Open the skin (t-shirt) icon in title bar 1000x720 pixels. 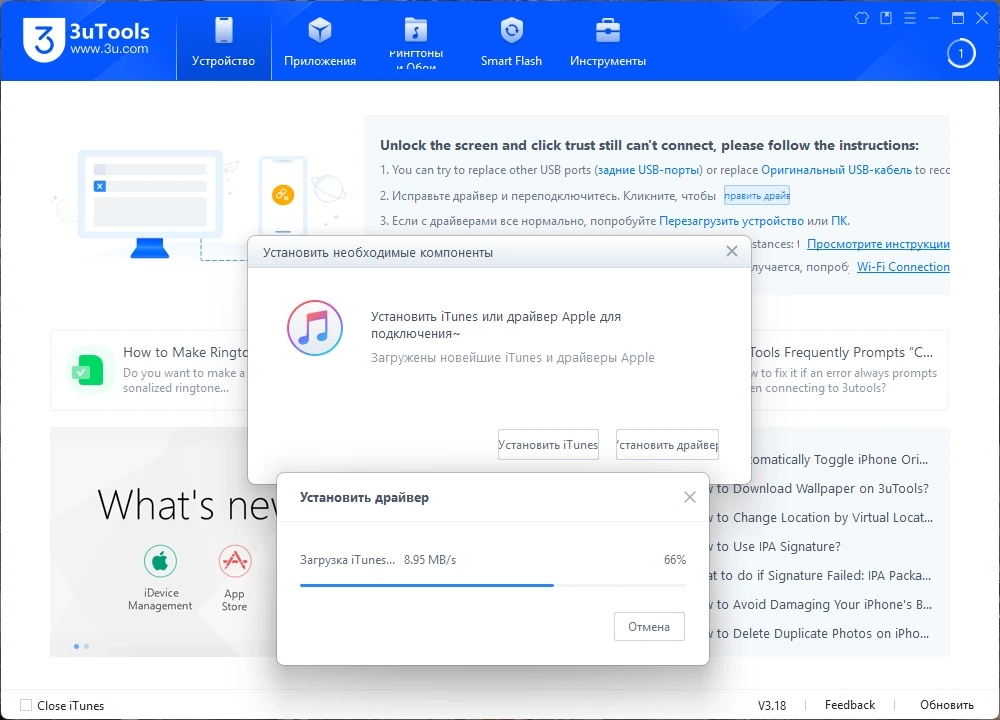862,18
